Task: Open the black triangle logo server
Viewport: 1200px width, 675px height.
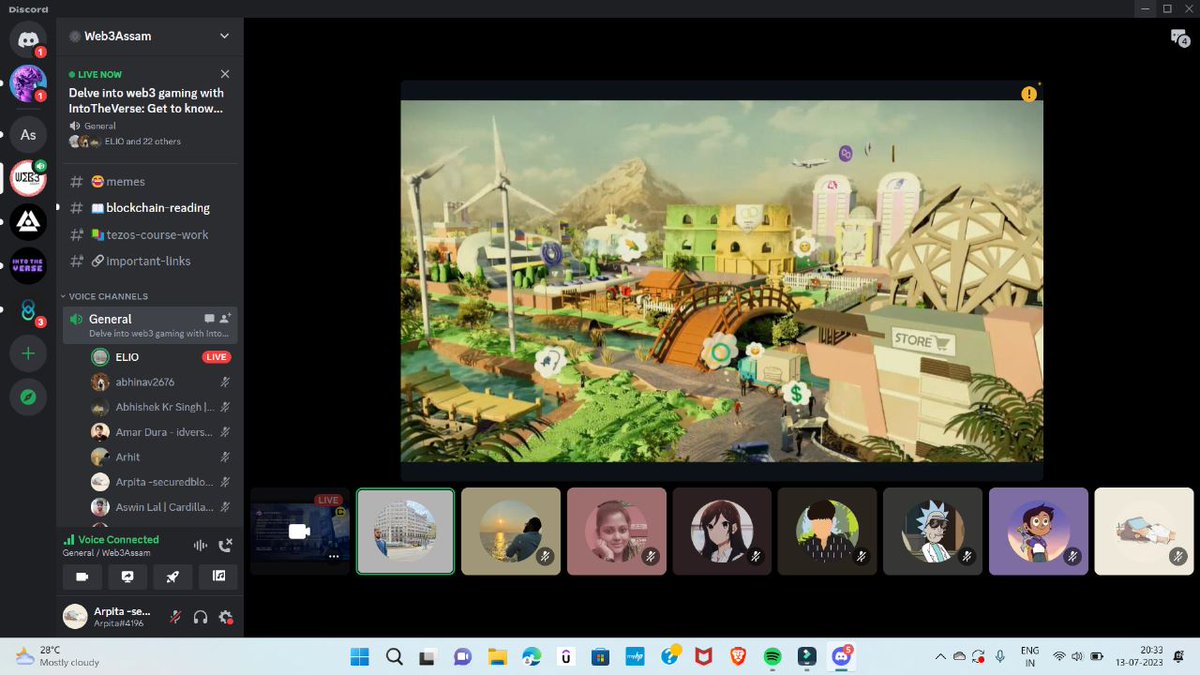Action: point(28,222)
